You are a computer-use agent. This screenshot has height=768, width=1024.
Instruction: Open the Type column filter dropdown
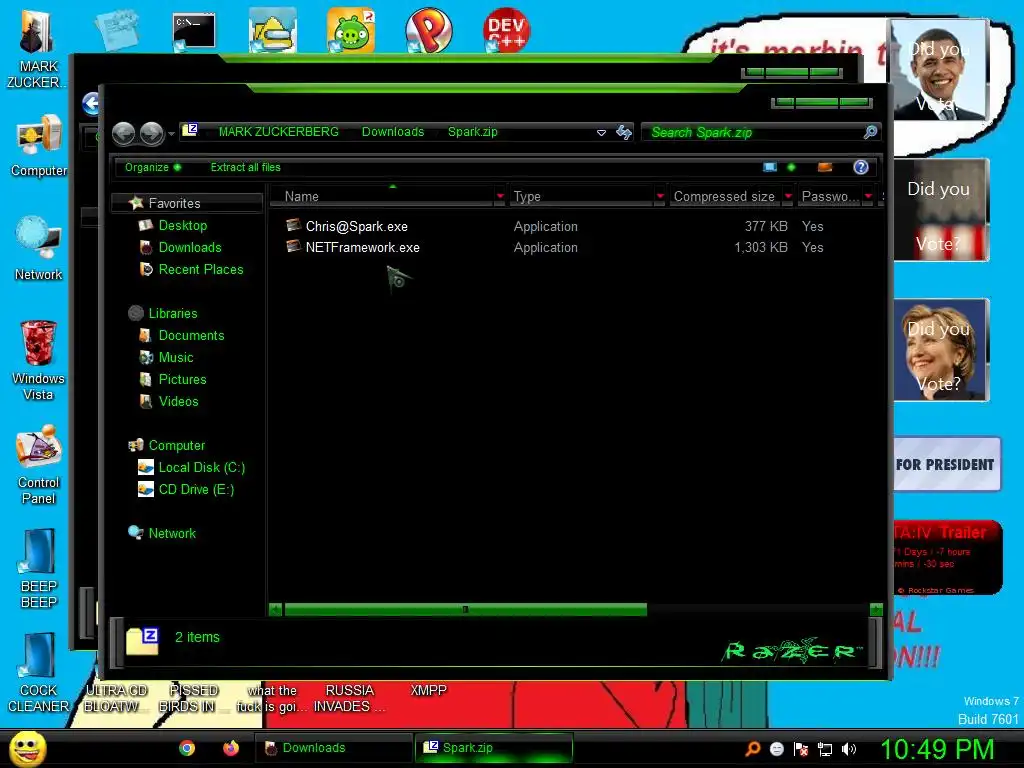(x=660, y=196)
